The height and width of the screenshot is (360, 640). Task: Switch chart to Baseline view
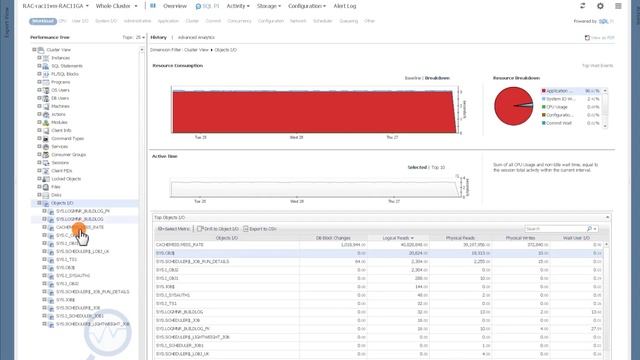[413, 78]
